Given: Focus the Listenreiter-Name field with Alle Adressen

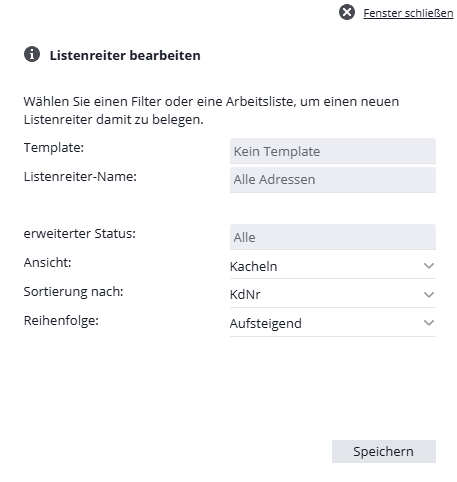Looking at the screenshot, I should (333, 180).
